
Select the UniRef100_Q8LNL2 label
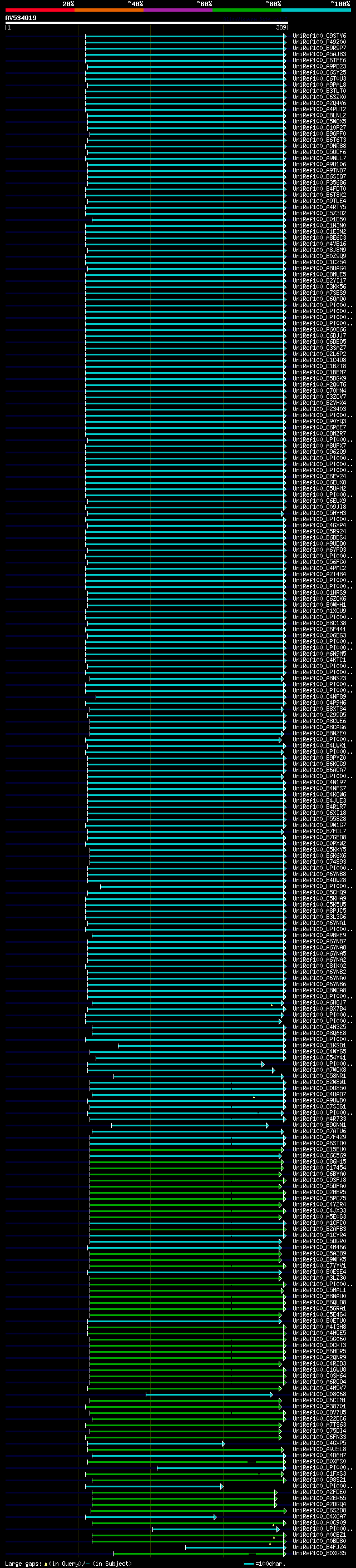319,115
